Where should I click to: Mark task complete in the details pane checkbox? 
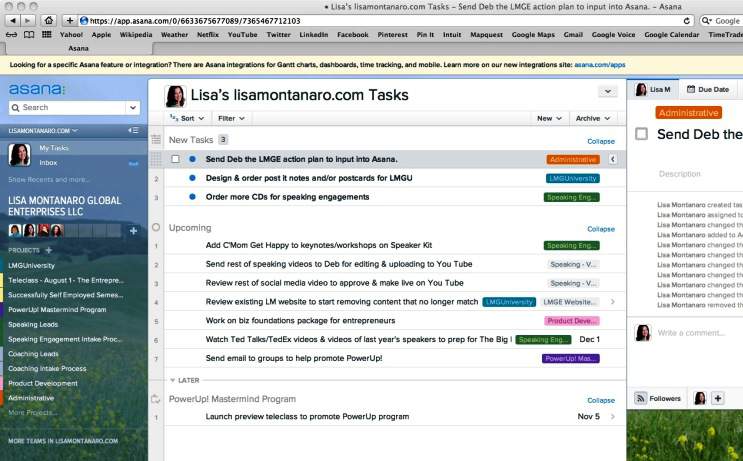tap(641, 134)
